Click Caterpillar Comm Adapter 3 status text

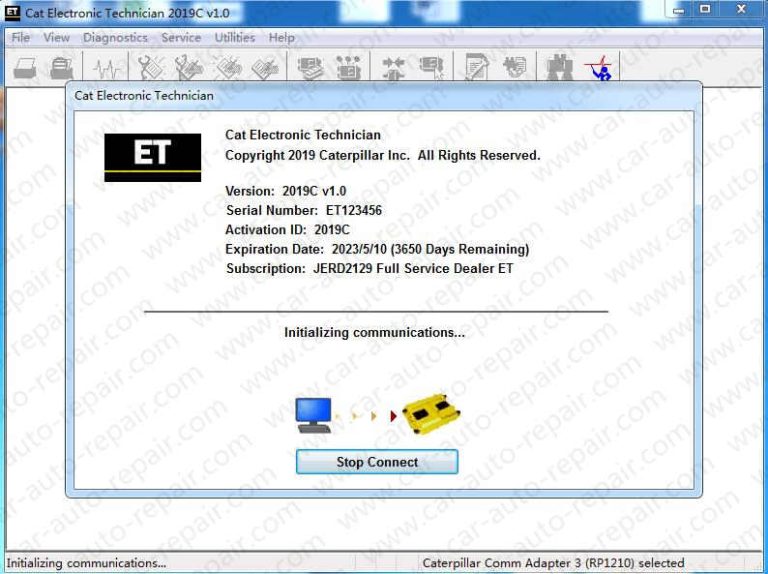(x=553, y=563)
